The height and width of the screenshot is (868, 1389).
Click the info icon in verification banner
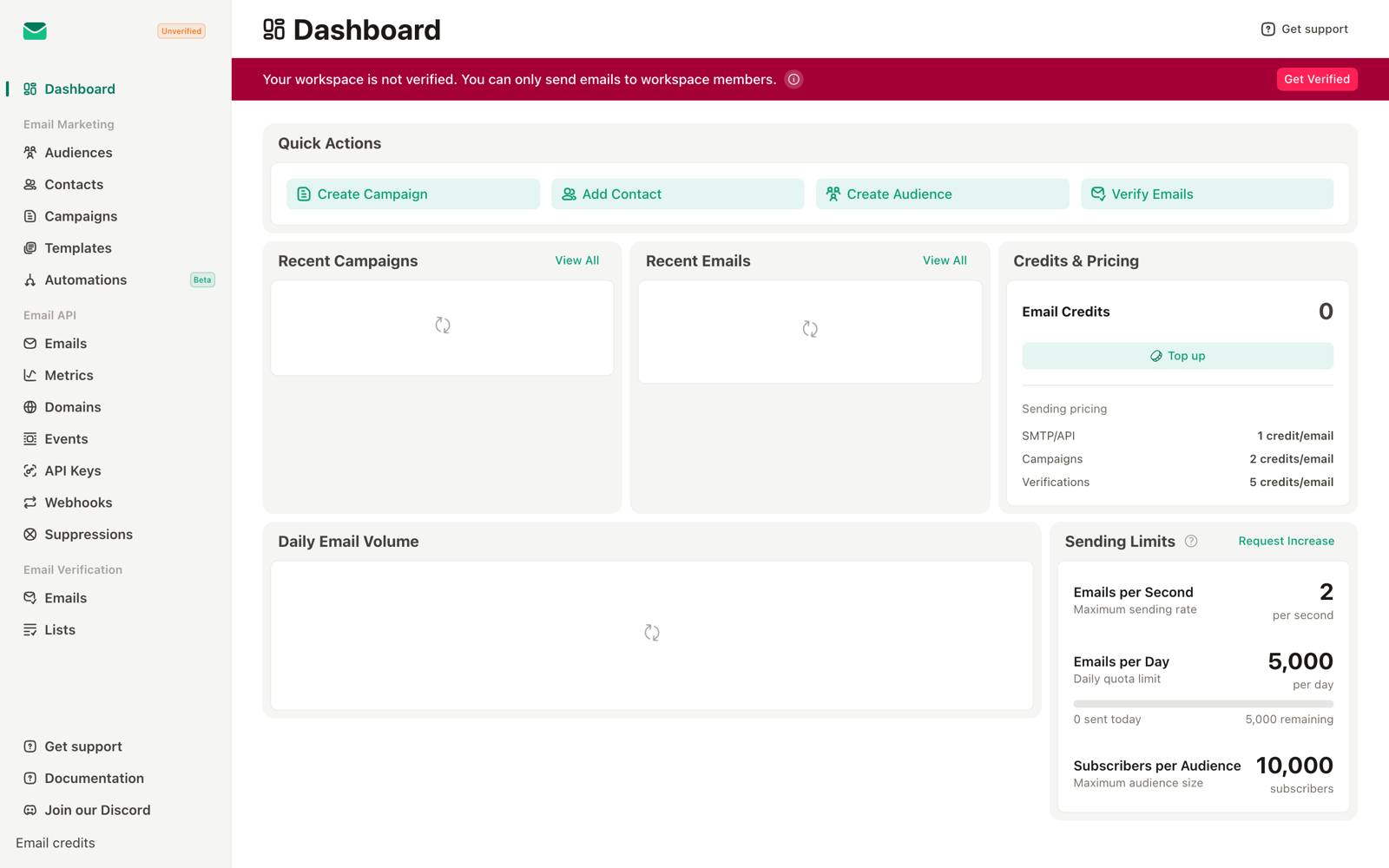coord(793,79)
